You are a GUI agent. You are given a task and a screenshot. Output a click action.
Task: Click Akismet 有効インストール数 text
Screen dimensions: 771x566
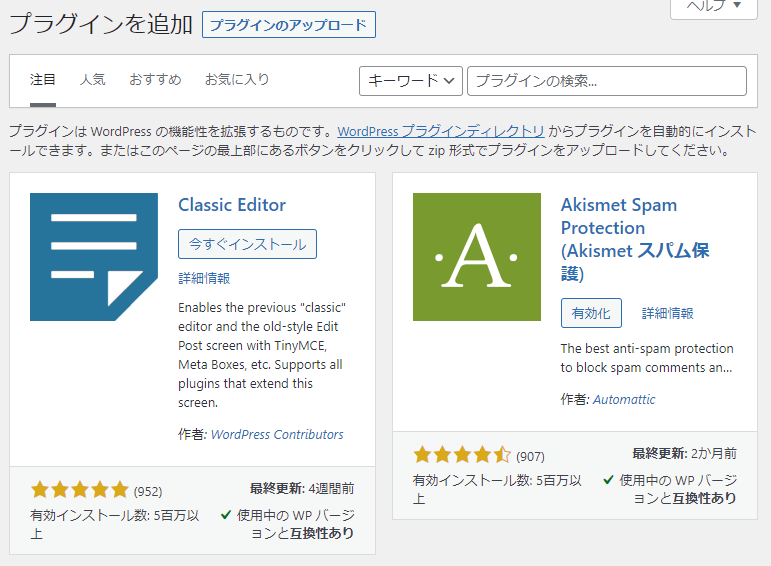(497, 489)
